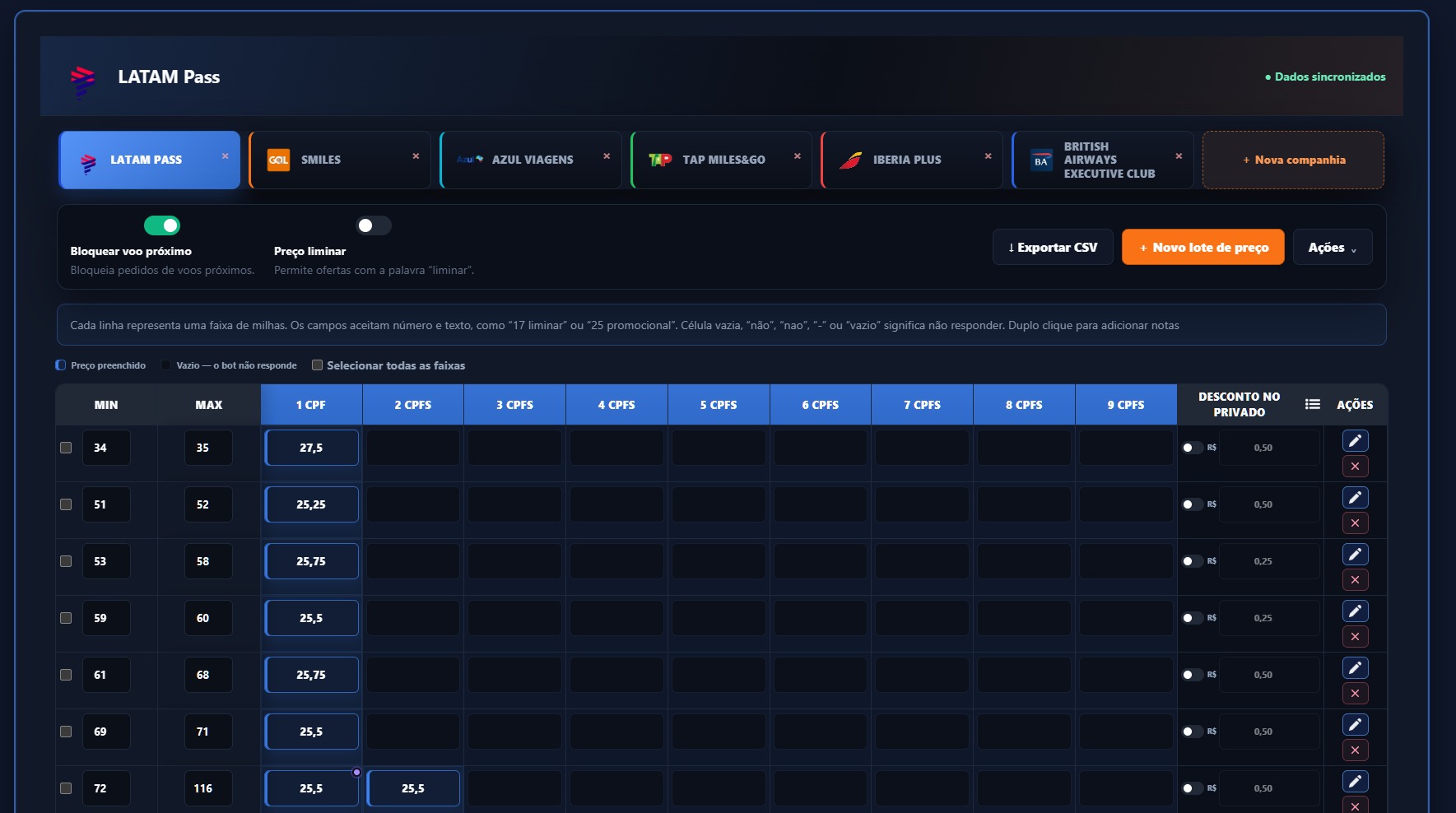Switch to the Smiles tab
Viewport: 1456px width, 813px height.
340,160
